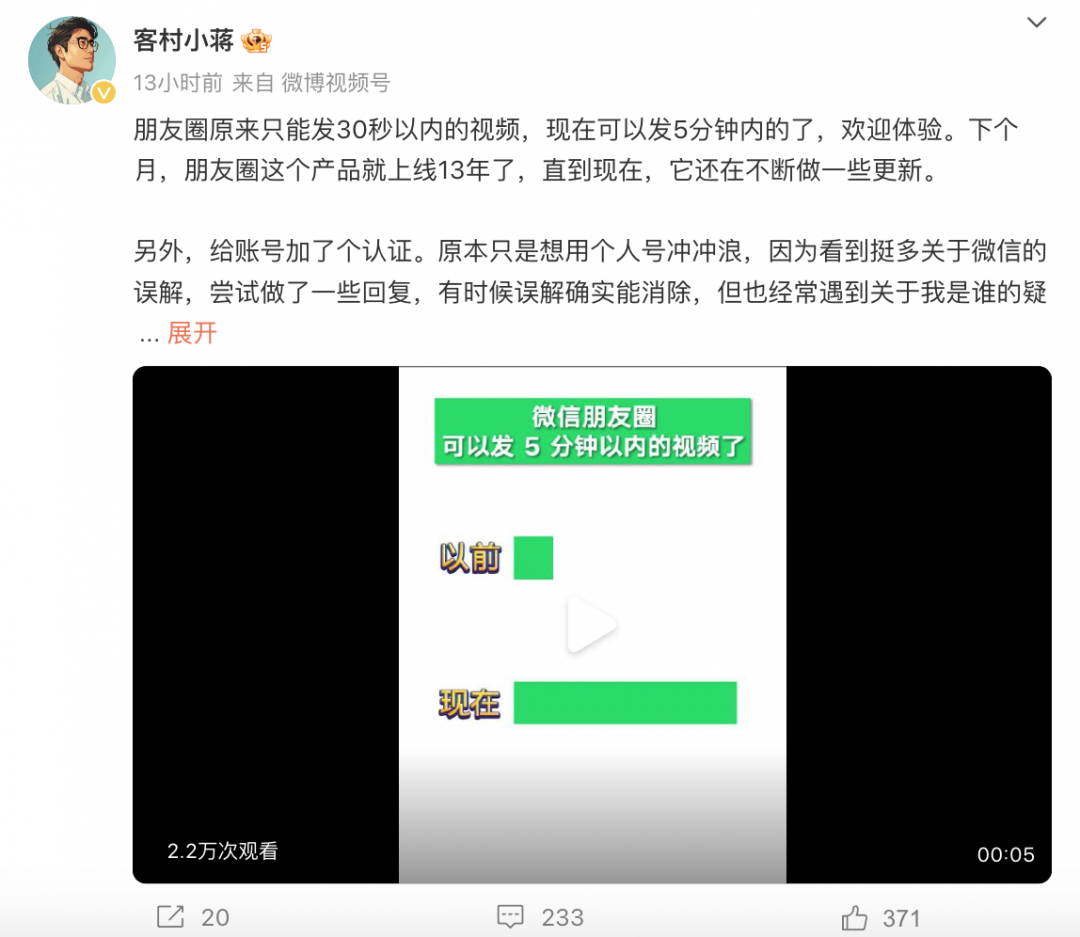Click the long green 现在 bar

tap(625, 703)
